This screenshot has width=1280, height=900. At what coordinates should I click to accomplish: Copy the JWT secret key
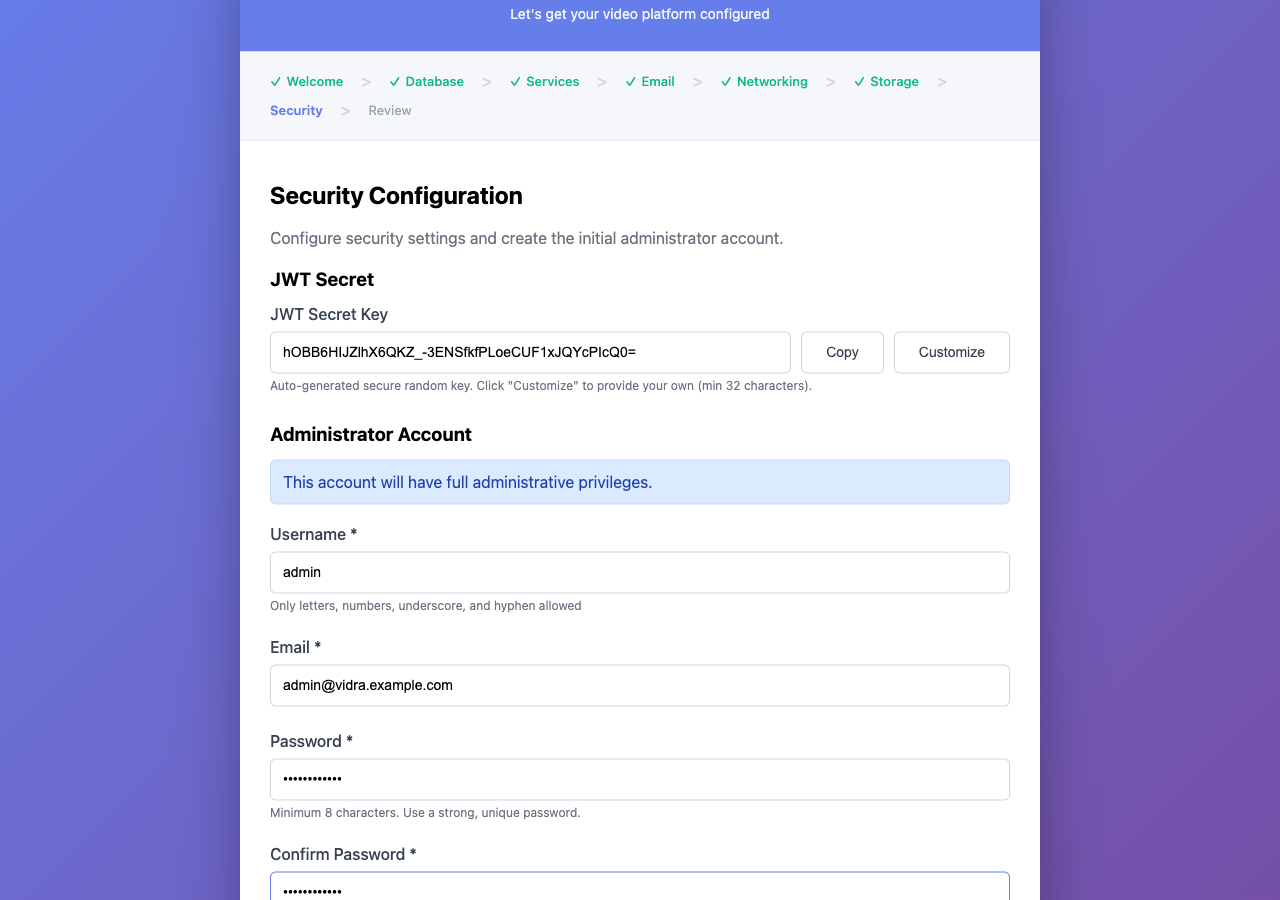(x=841, y=352)
